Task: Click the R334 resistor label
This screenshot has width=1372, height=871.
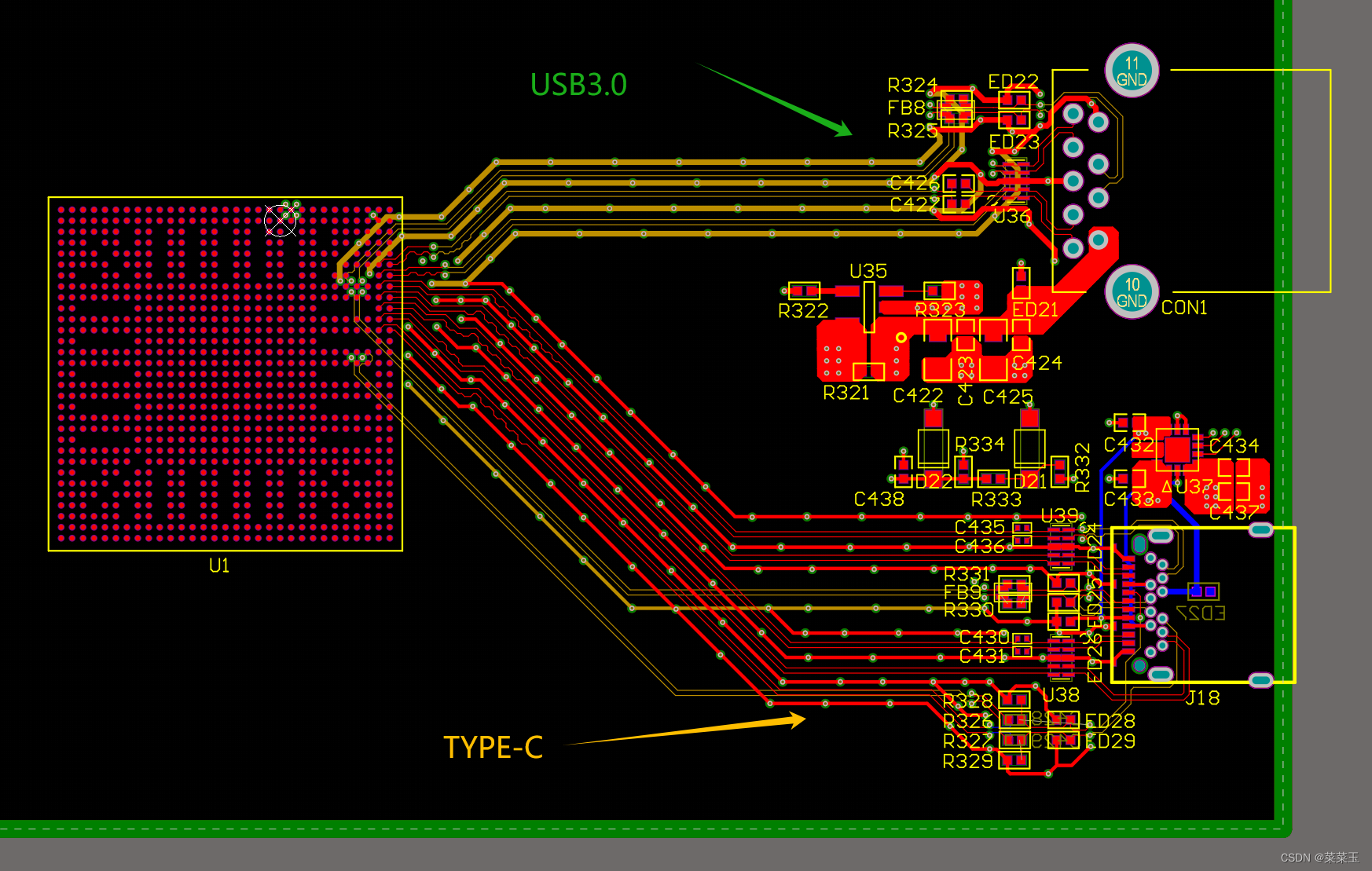Action: pos(978,445)
